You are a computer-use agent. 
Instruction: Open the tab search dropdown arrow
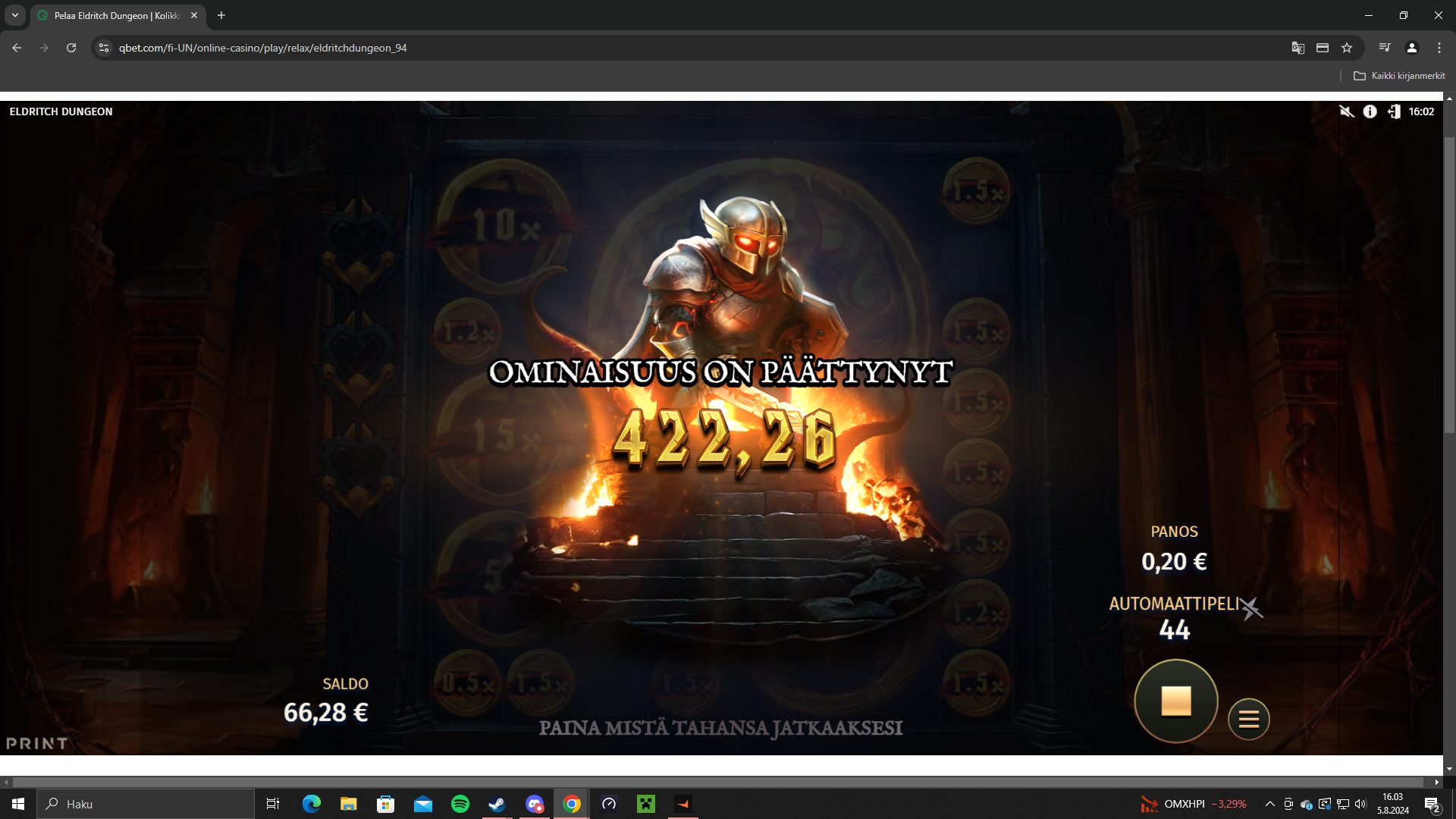(14, 15)
